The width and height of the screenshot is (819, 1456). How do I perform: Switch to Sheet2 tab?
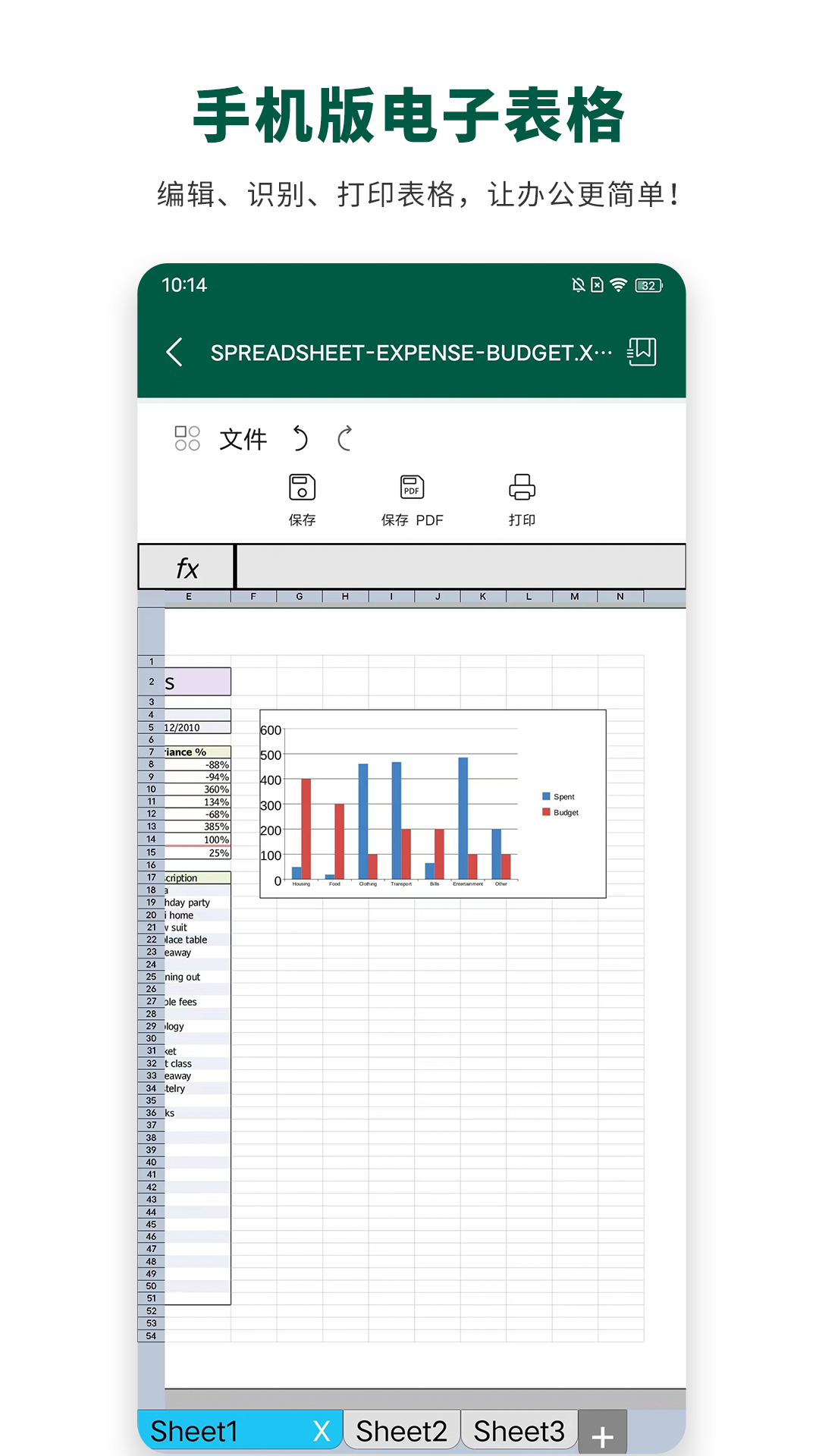point(401,1431)
